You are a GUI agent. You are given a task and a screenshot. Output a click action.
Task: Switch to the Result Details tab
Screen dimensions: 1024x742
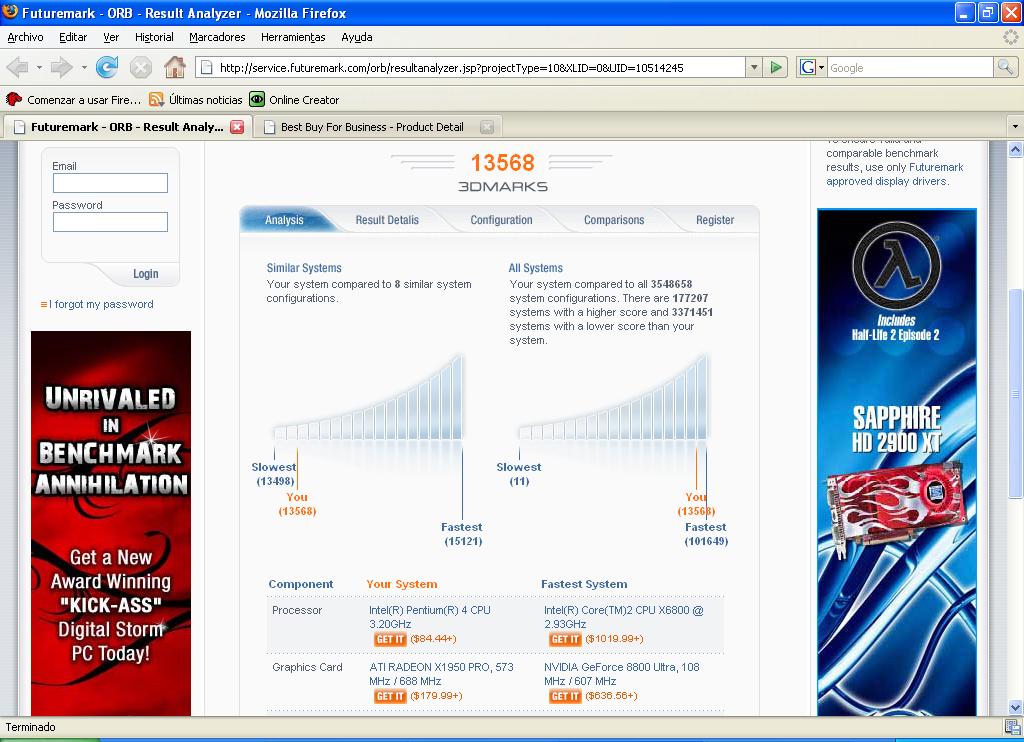click(x=387, y=220)
